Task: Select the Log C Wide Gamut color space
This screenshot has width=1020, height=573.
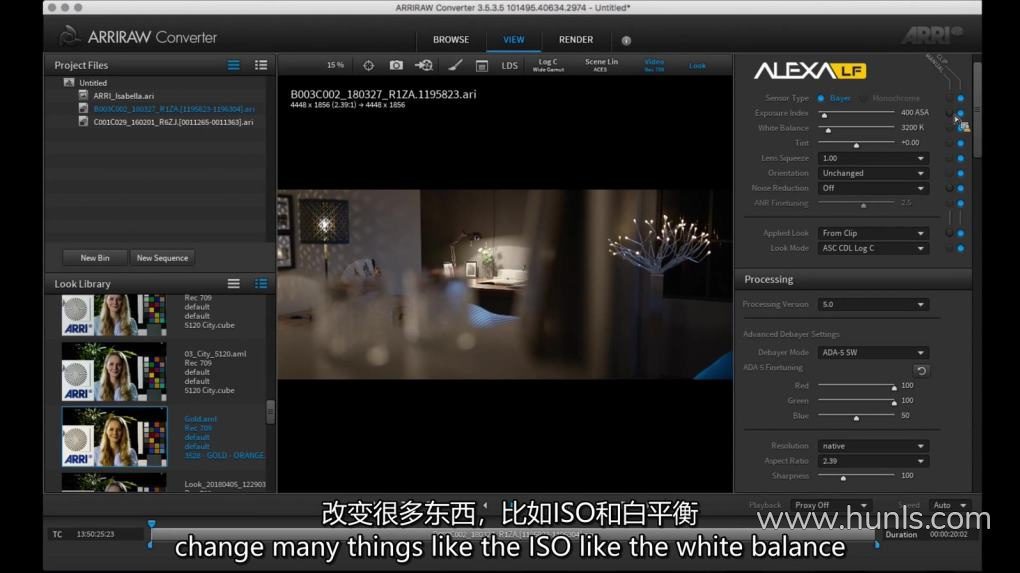Action: pyautogui.click(x=548, y=65)
